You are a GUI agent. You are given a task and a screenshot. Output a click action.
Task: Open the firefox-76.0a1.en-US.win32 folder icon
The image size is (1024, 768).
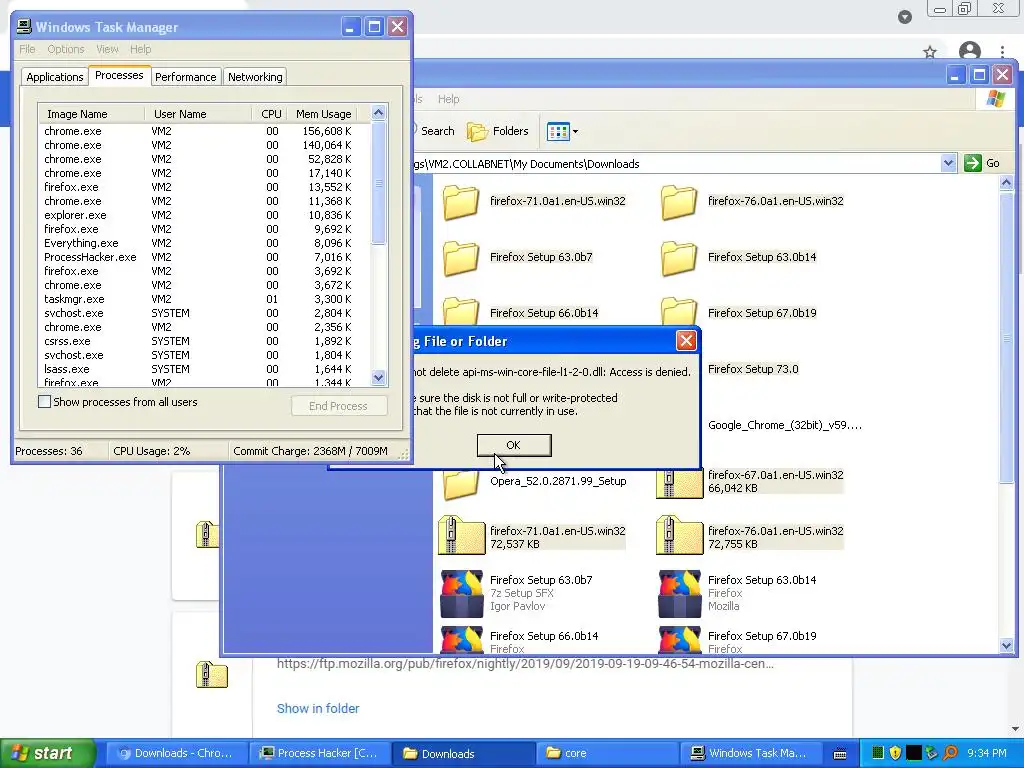(679, 202)
